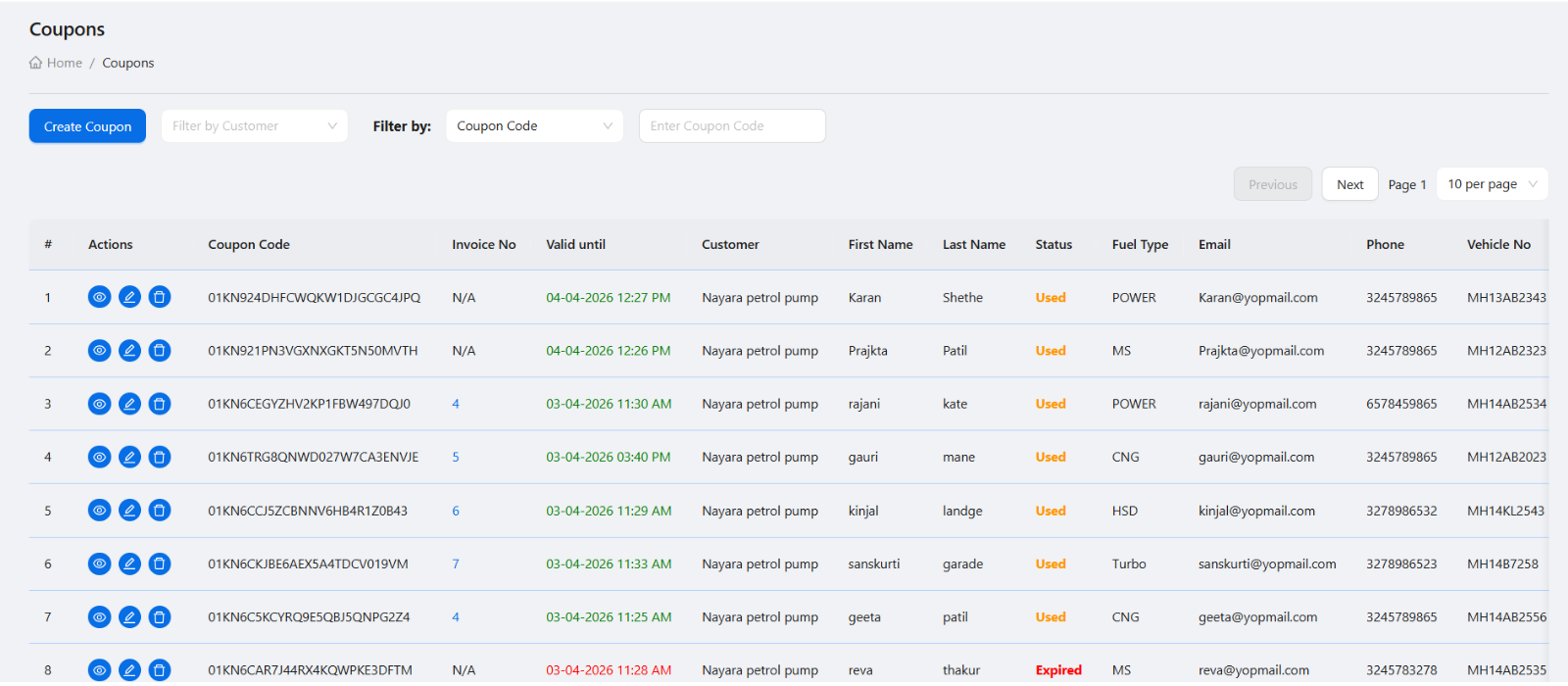Go to Home breadcrumb link
The height and width of the screenshot is (686, 1568).
tap(65, 63)
